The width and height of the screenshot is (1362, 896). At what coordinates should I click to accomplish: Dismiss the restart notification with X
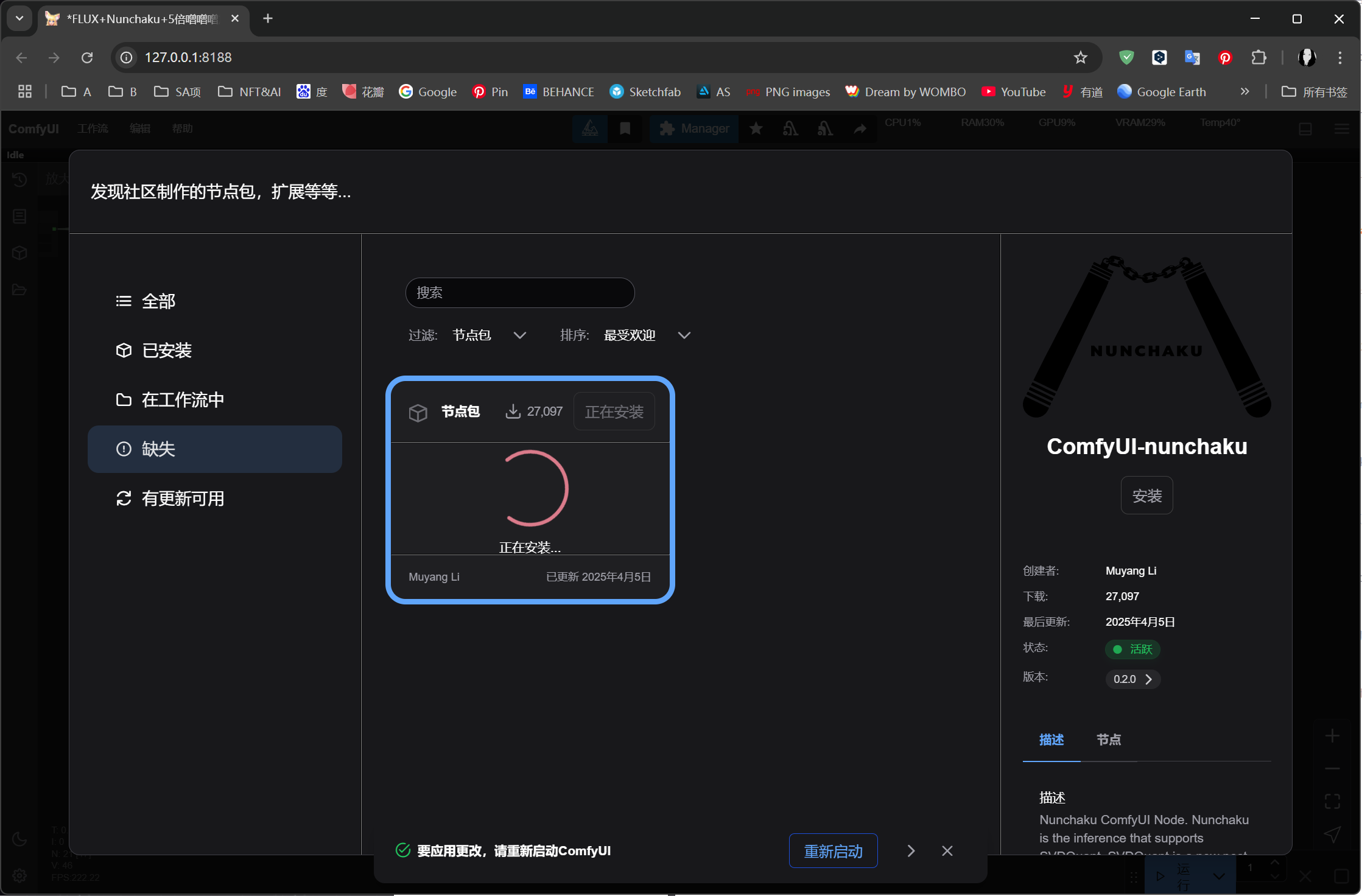tap(947, 850)
